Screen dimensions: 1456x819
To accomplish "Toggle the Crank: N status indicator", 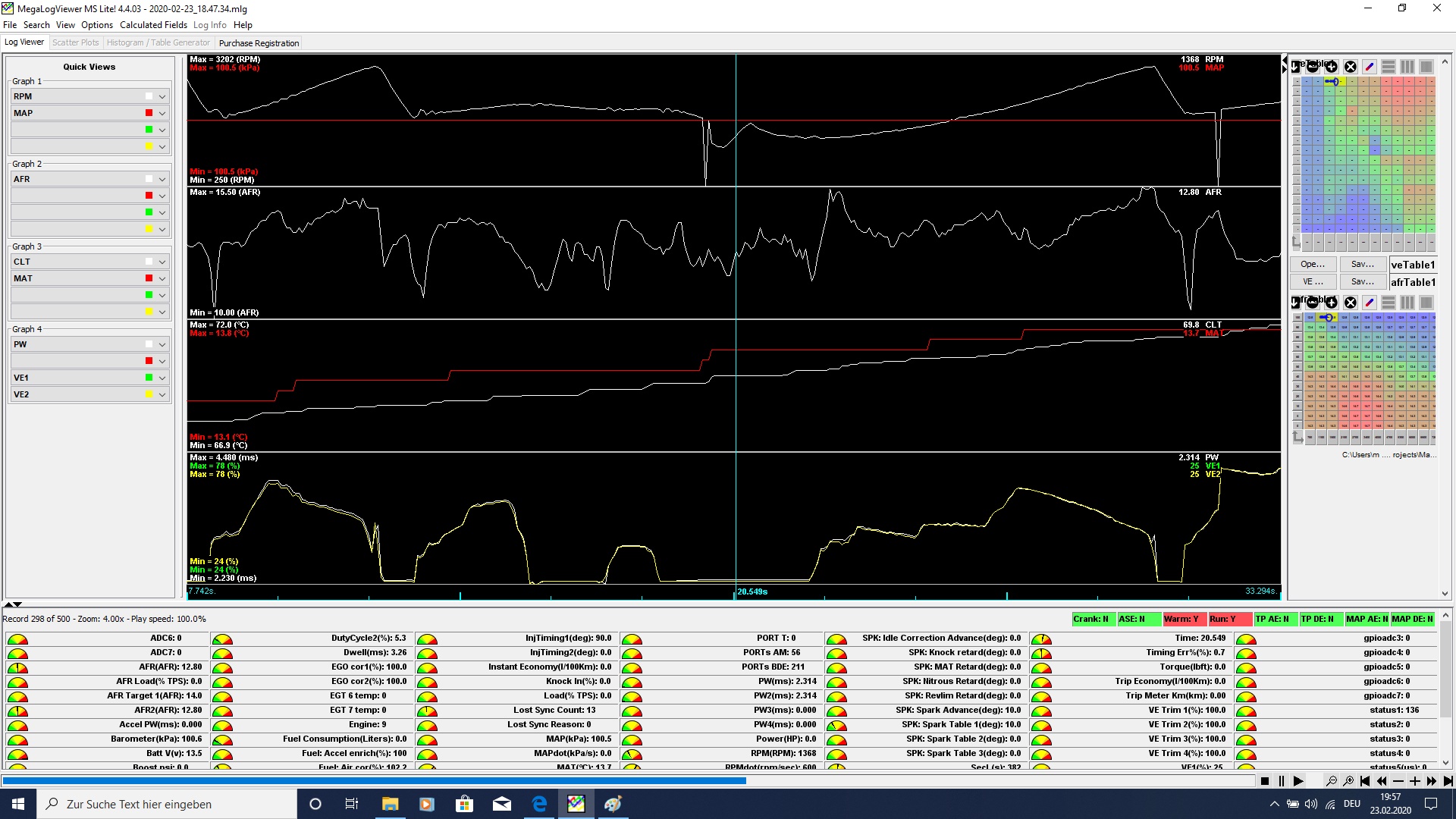I will tap(1093, 619).
